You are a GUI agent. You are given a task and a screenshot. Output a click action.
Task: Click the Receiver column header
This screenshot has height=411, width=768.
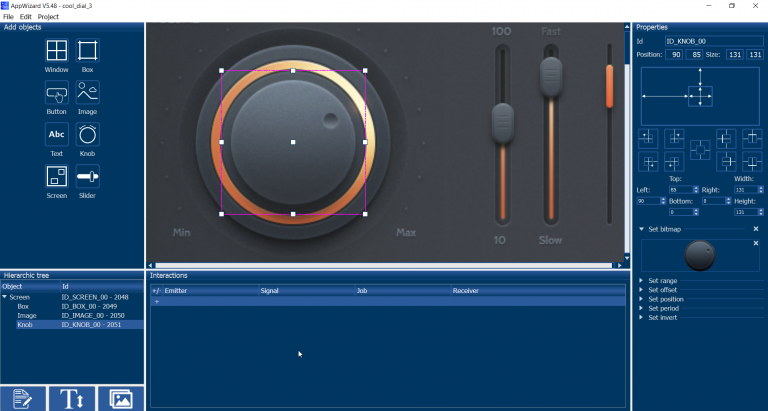click(x=538, y=290)
